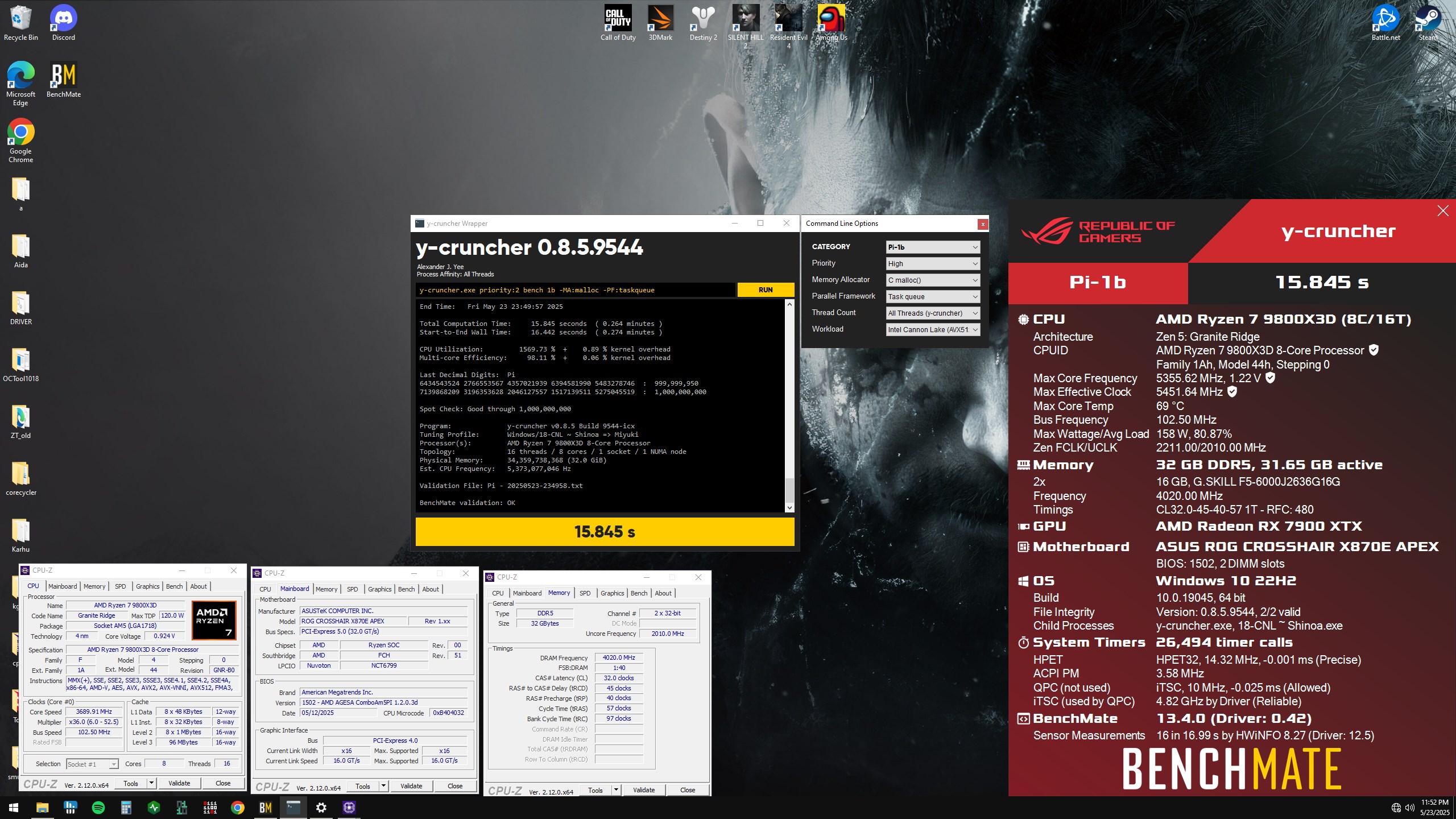This screenshot has width=1456, height=819.
Task: Click the '4020.0 MHz' DRAM Frequency value
Action: tap(619, 657)
